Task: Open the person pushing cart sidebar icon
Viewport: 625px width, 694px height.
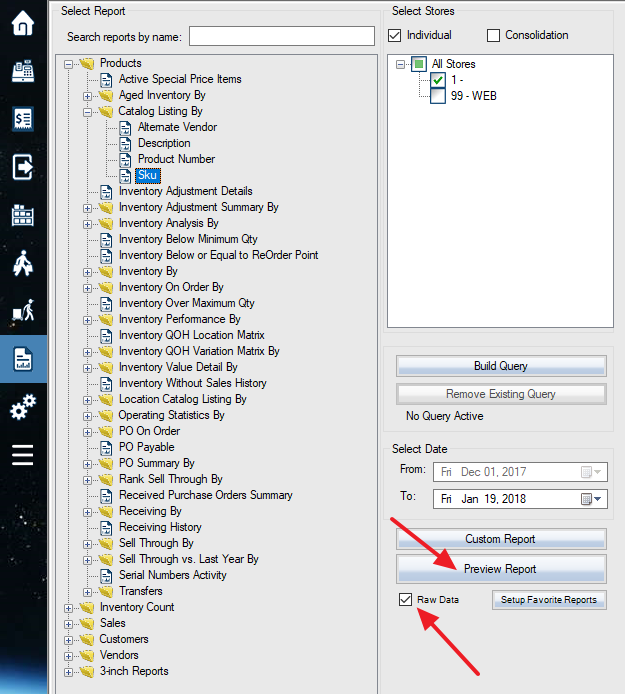Action: click(x=23, y=310)
